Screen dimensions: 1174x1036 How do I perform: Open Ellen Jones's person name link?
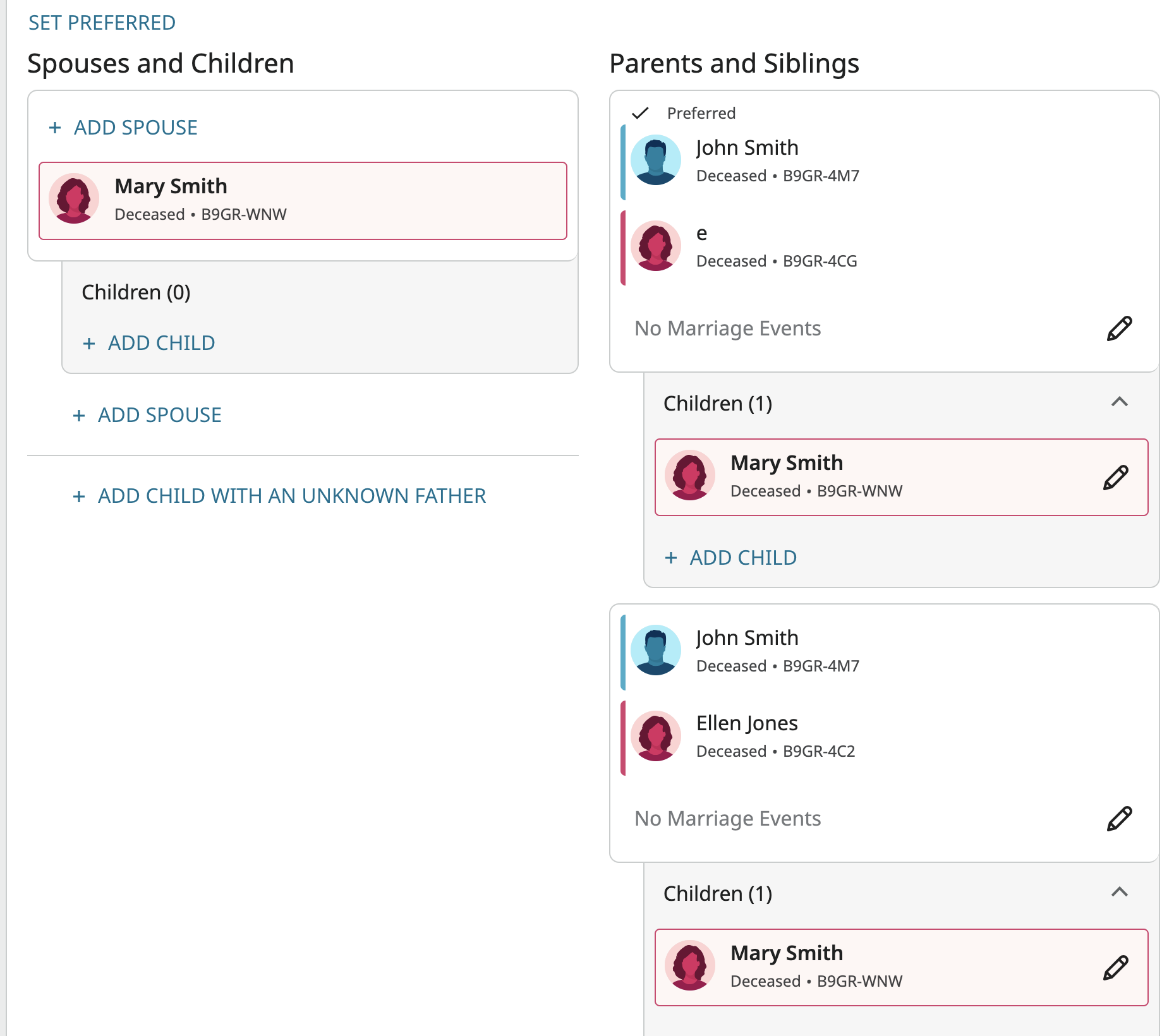point(747,723)
